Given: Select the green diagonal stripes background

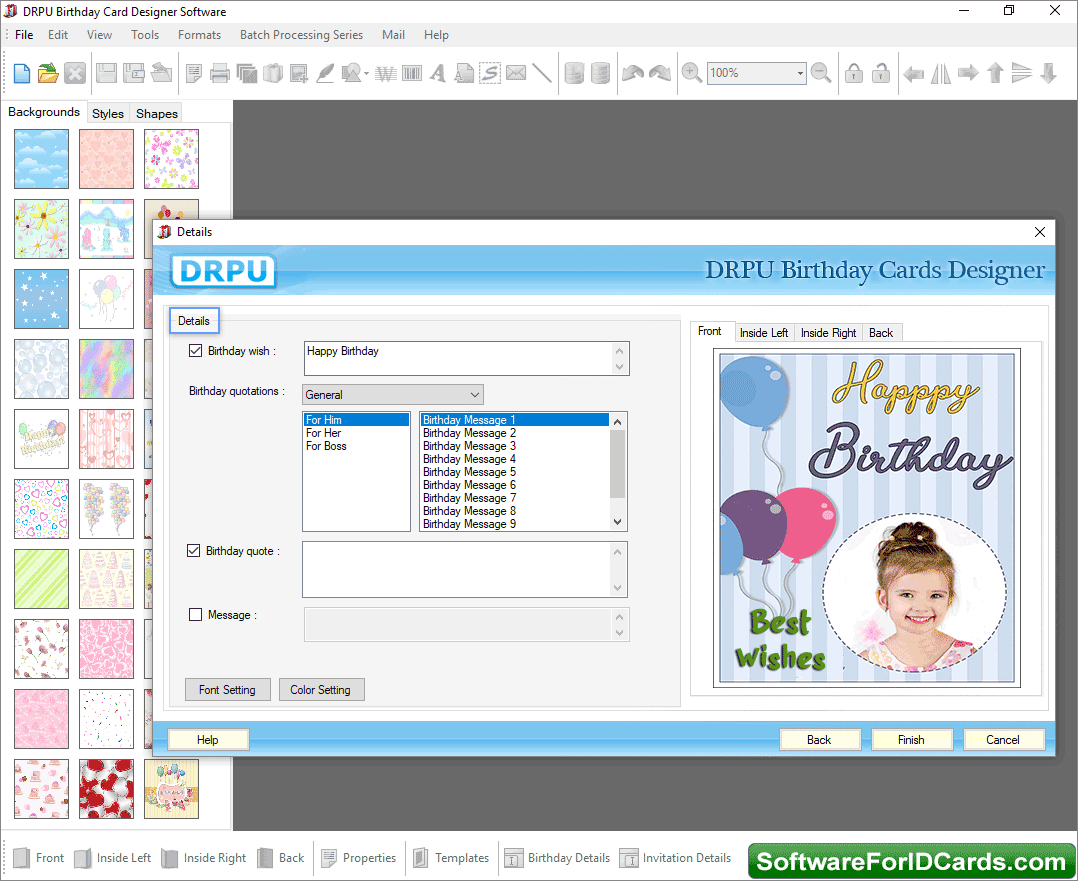Looking at the screenshot, I should pos(41,579).
